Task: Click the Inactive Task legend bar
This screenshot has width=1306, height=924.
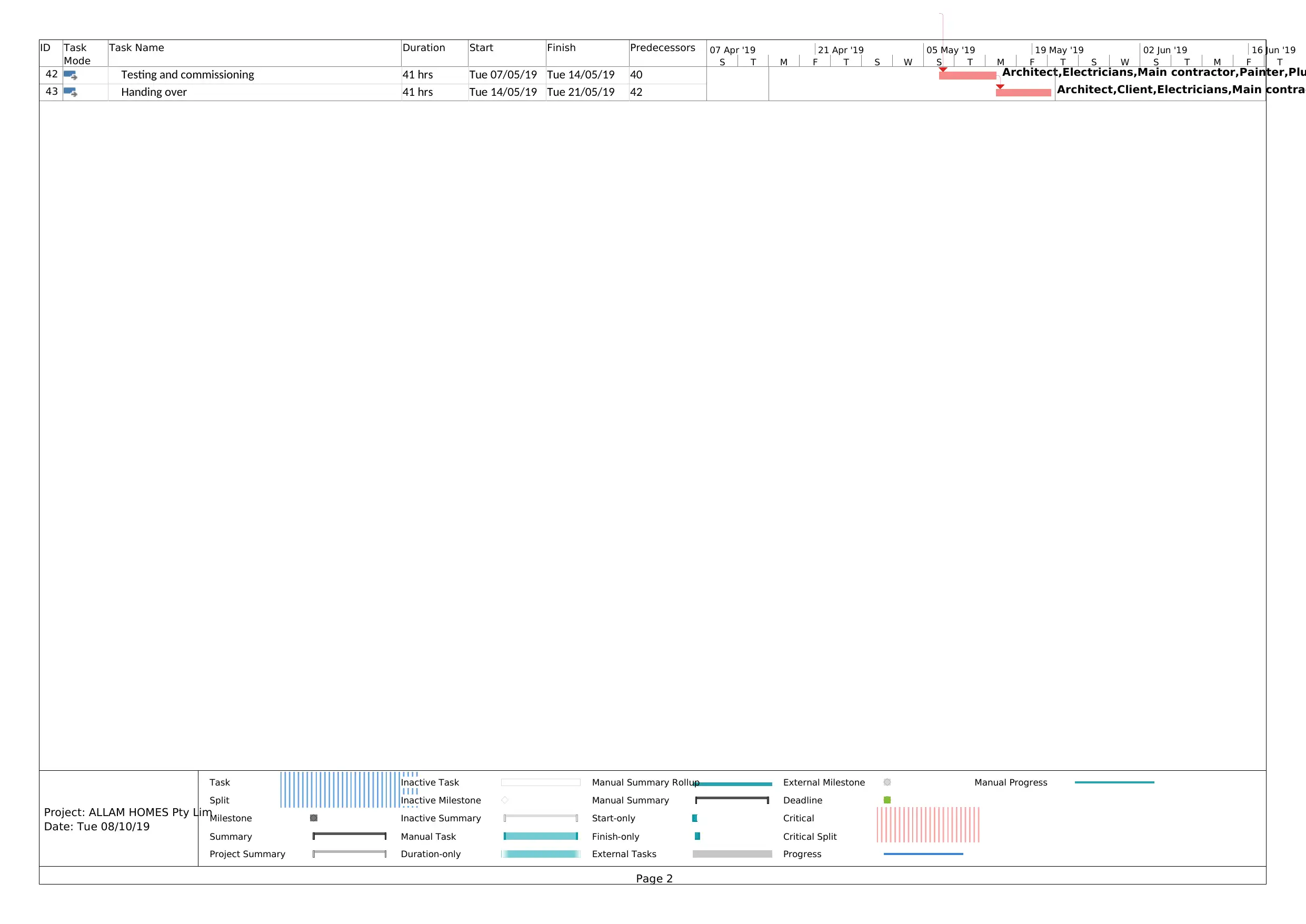Action: [x=541, y=782]
